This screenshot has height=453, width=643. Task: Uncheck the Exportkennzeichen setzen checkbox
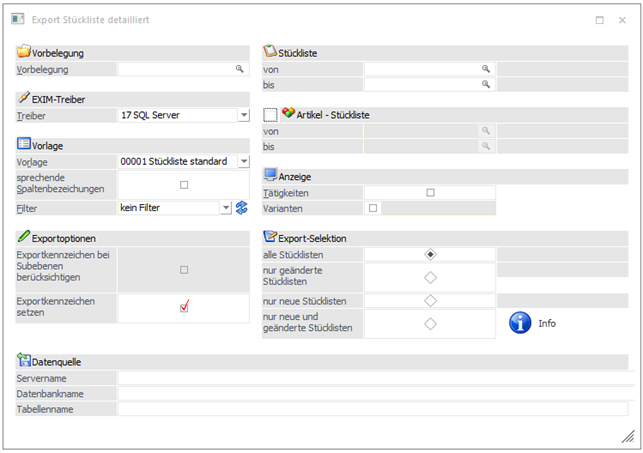(x=184, y=307)
